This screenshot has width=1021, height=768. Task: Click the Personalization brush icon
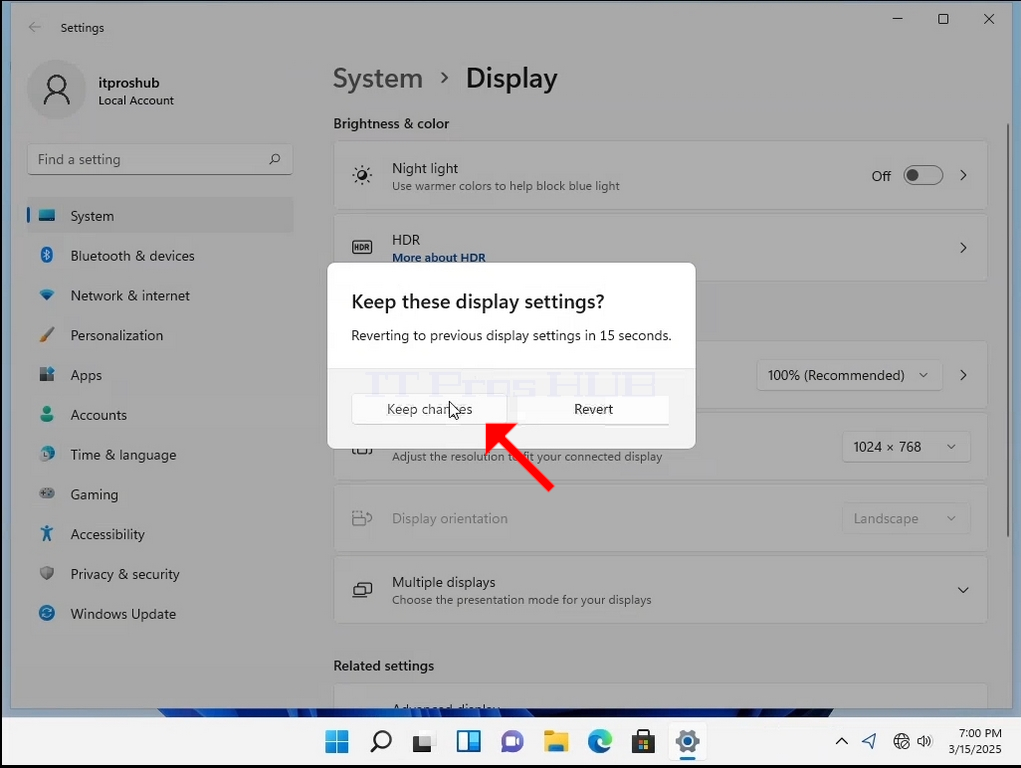[47, 335]
